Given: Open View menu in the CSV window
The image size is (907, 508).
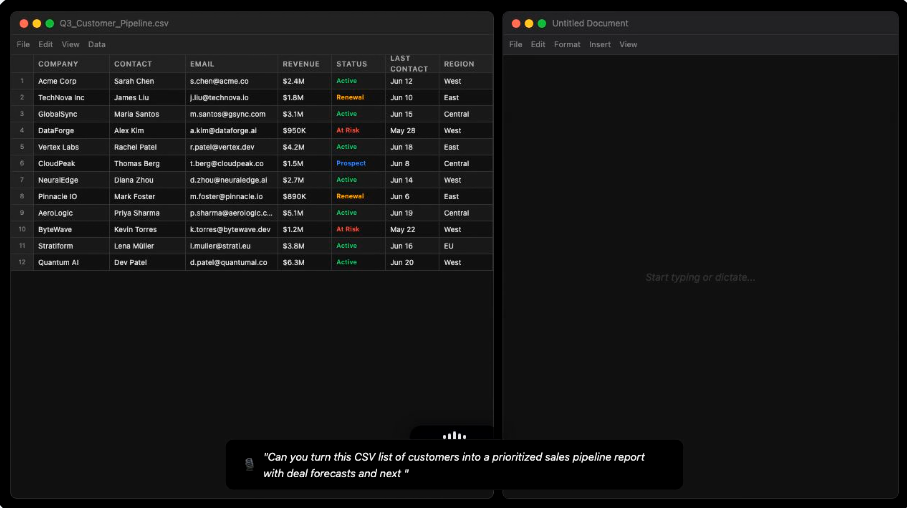Looking at the screenshot, I should point(70,44).
